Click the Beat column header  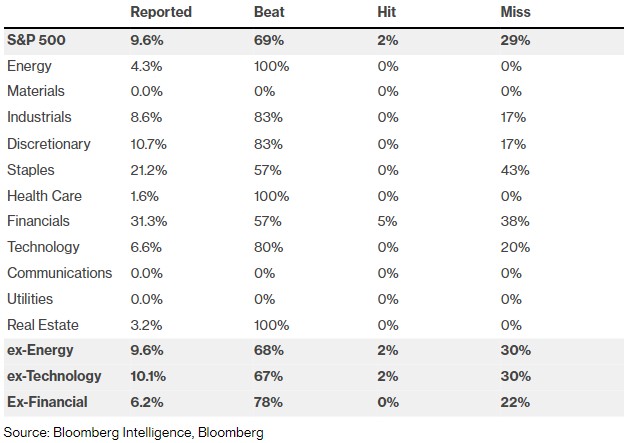270,12
